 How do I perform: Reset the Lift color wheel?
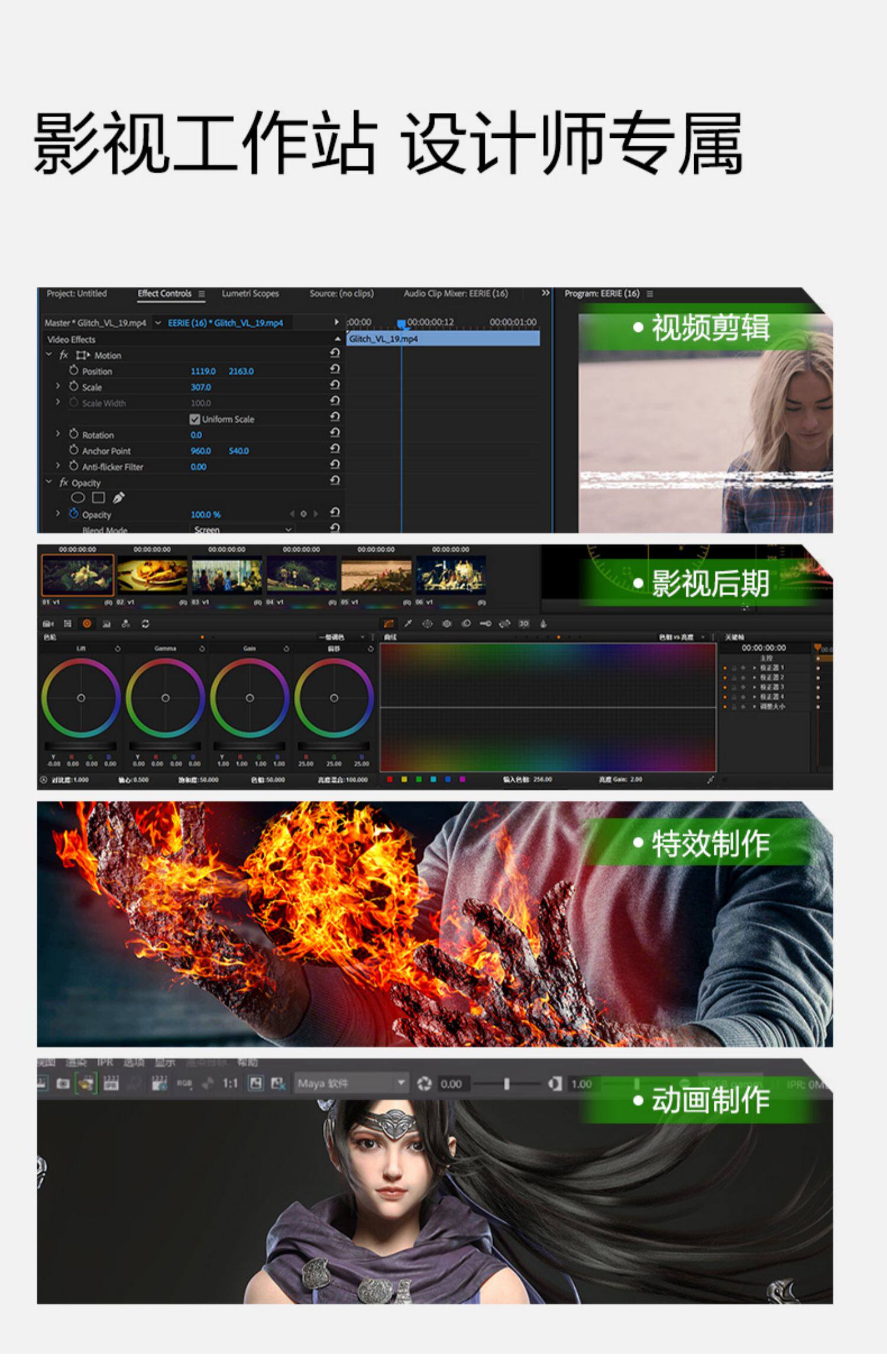pos(118,649)
